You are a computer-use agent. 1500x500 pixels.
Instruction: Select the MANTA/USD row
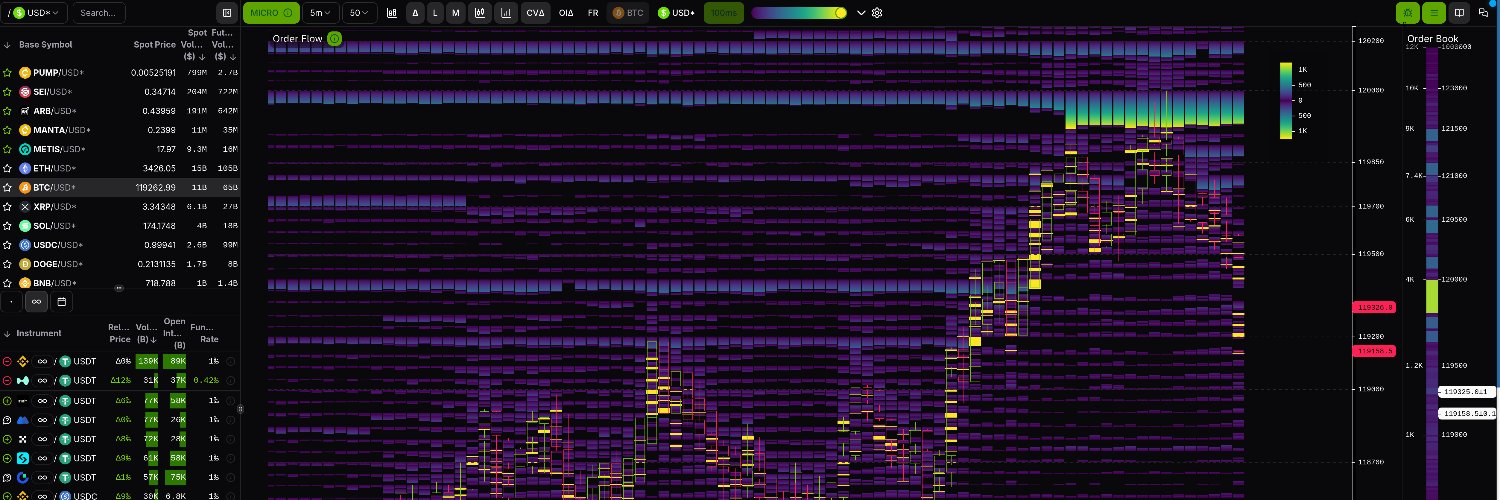[x=120, y=130]
